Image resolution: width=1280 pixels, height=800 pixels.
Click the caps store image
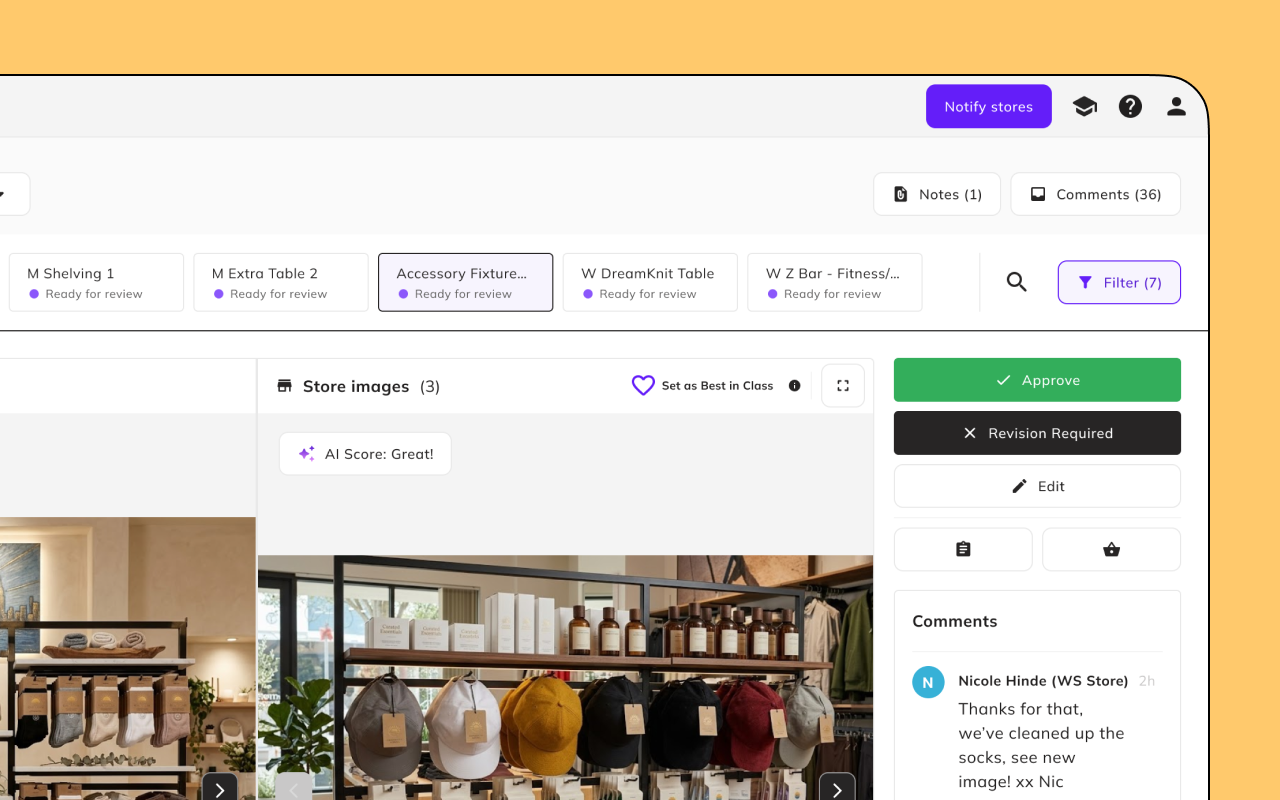coord(565,677)
